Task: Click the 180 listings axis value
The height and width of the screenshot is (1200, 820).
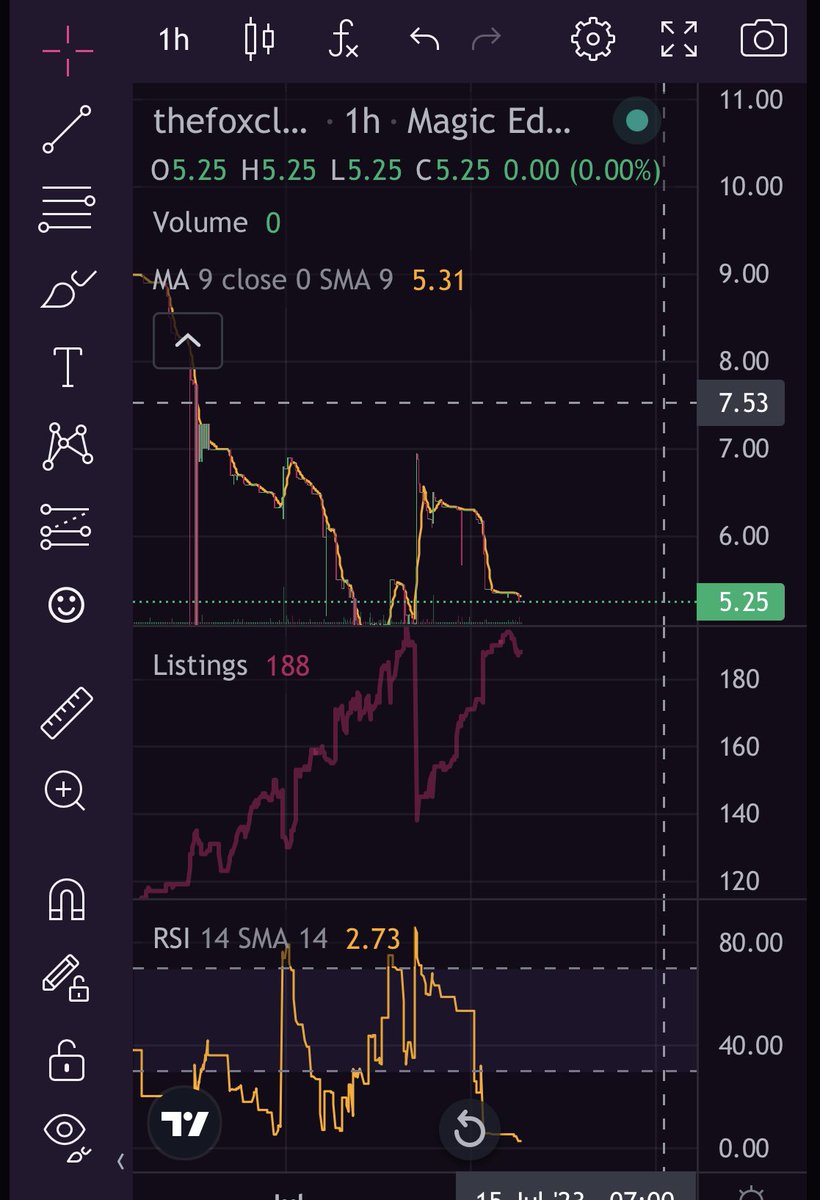Action: click(738, 679)
